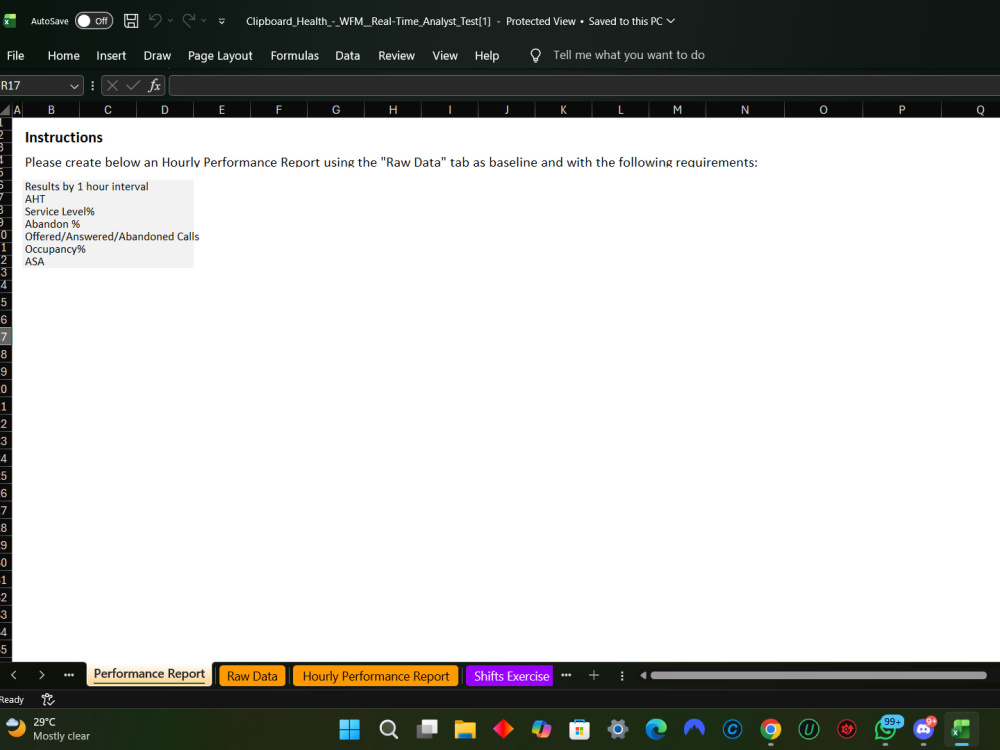The height and width of the screenshot is (750, 1000).
Task: Click the Accessibility checker status icon
Action: 47,700
